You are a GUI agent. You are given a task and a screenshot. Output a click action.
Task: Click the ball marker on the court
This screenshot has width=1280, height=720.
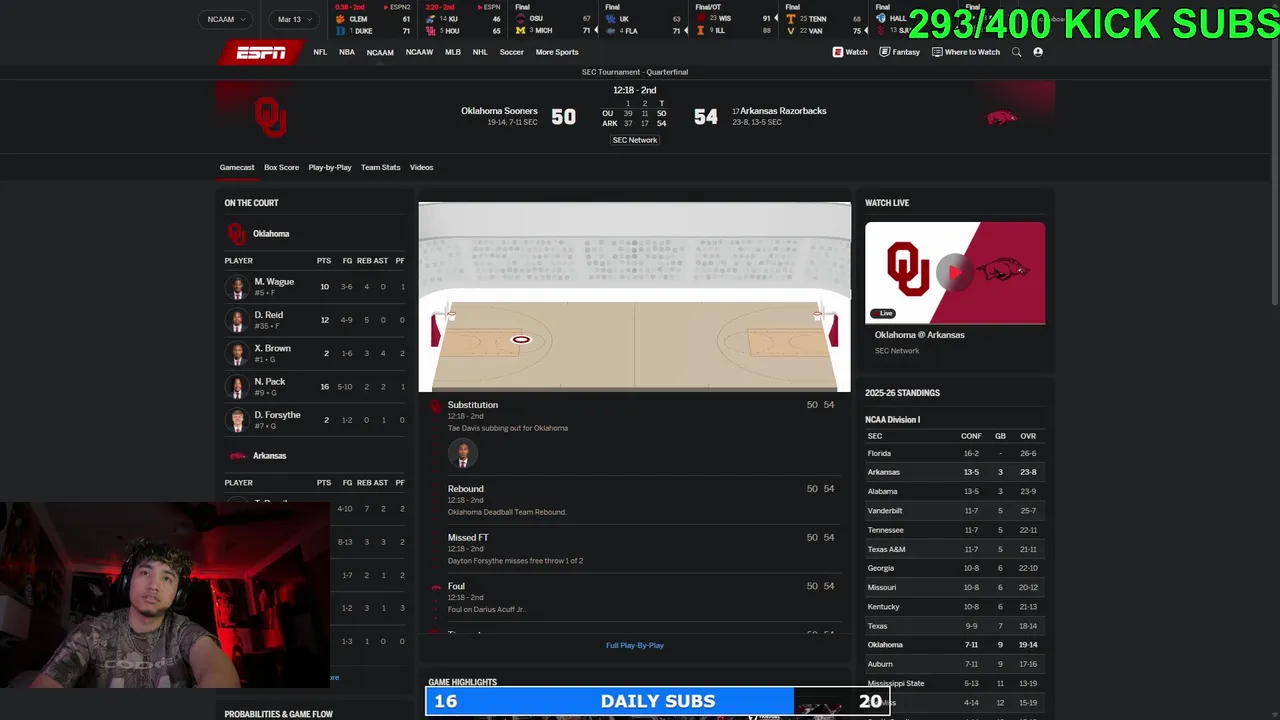(x=521, y=340)
